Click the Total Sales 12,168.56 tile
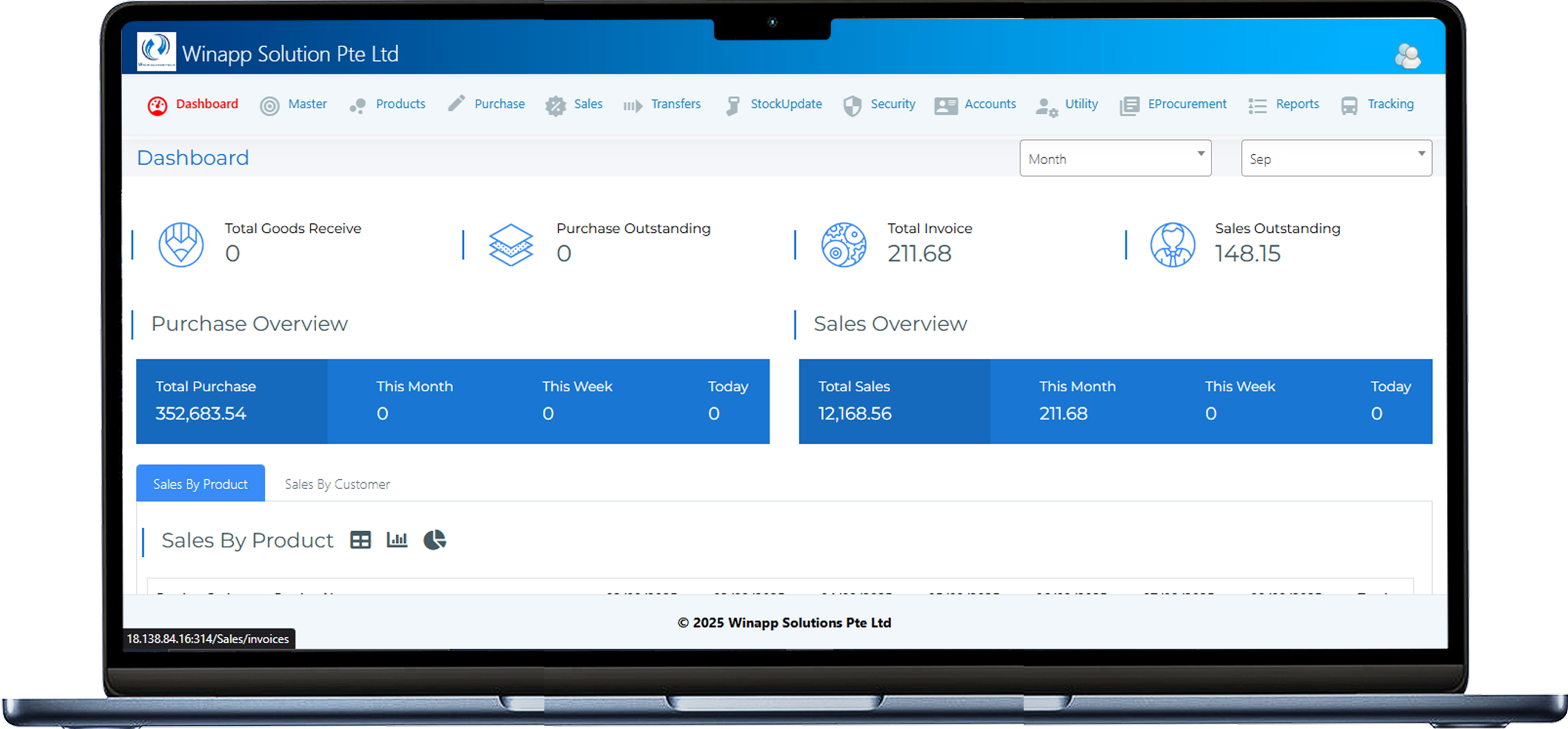 pyautogui.click(x=894, y=401)
